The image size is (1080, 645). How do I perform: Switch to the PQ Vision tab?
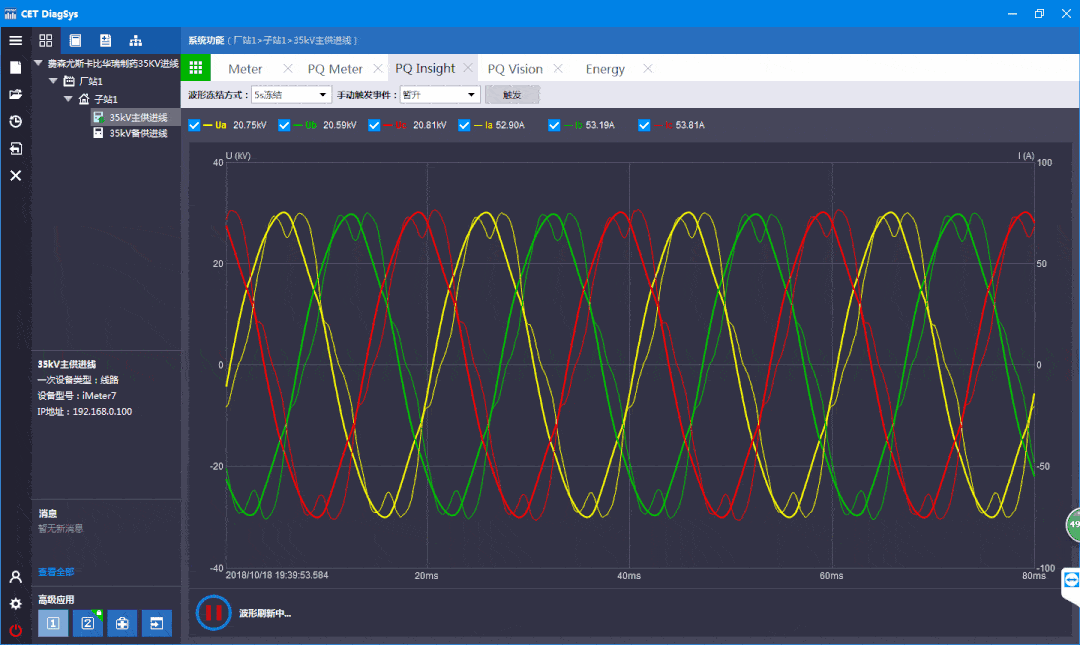click(x=515, y=69)
